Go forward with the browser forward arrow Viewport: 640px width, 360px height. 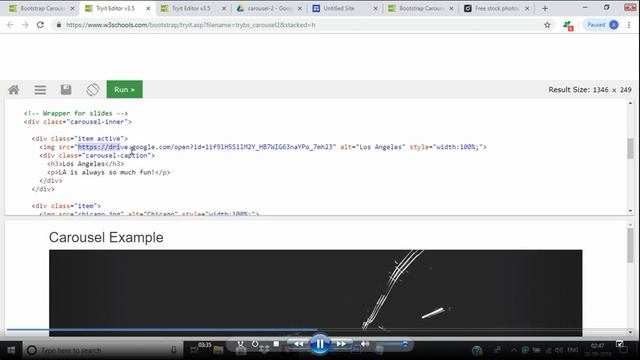(x=25, y=25)
